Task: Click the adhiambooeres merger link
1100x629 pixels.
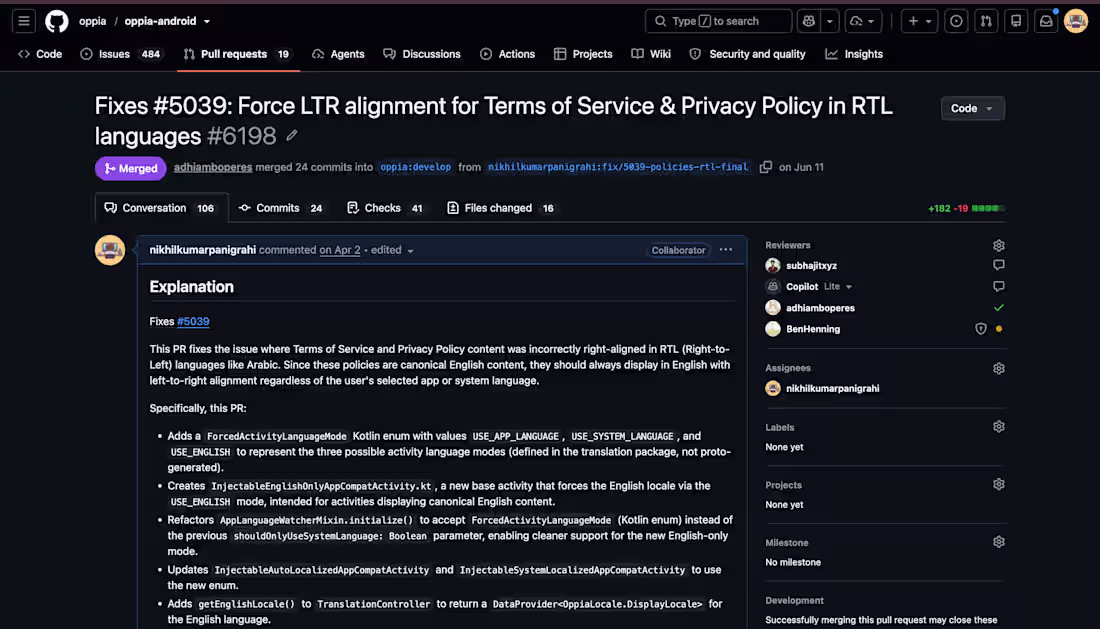Action: point(213,167)
